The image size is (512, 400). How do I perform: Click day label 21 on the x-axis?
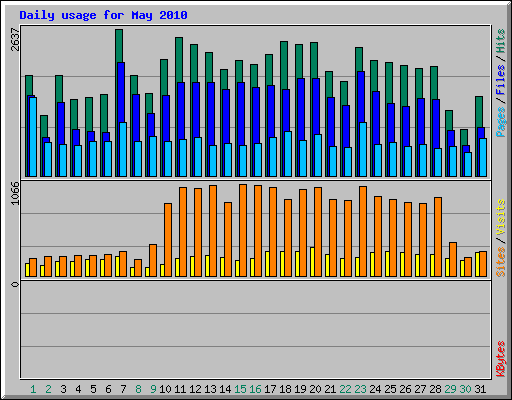tap(330, 389)
